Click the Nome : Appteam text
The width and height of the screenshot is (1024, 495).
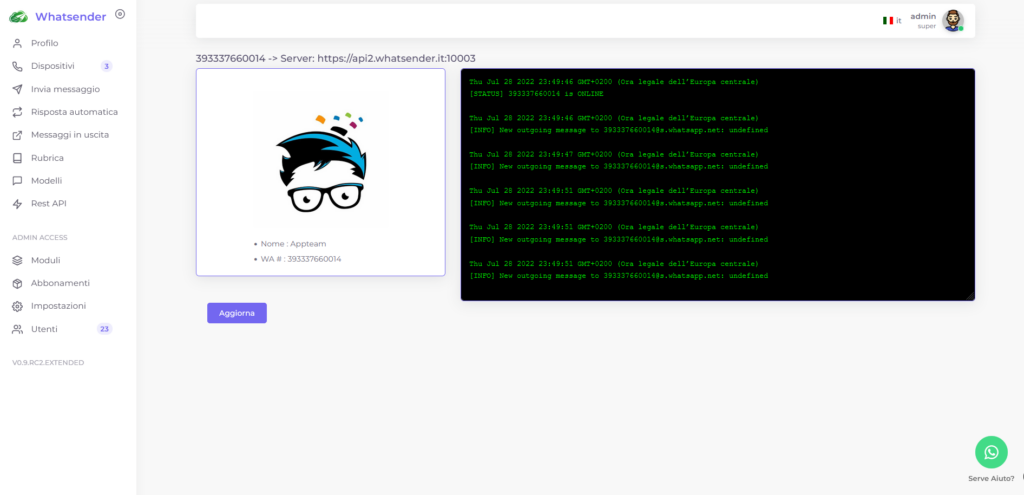[x=293, y=244]
